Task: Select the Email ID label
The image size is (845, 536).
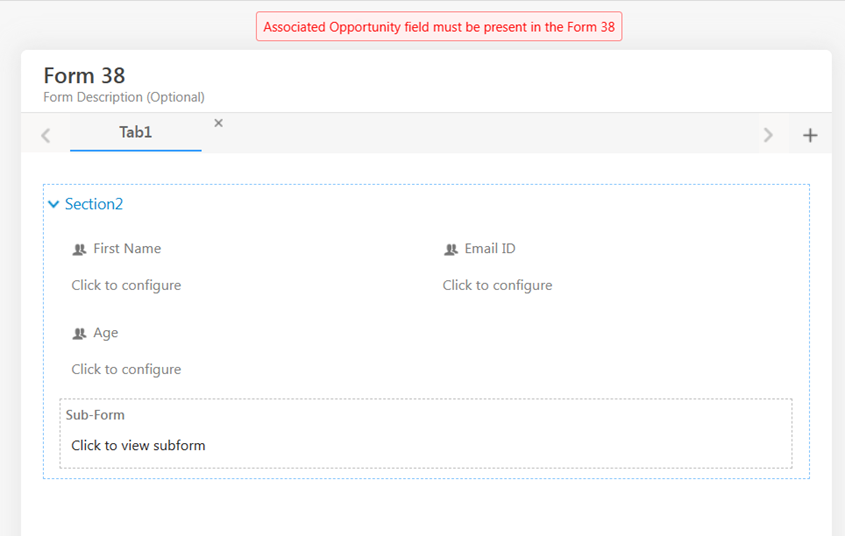Action: (x=490, y=249)
